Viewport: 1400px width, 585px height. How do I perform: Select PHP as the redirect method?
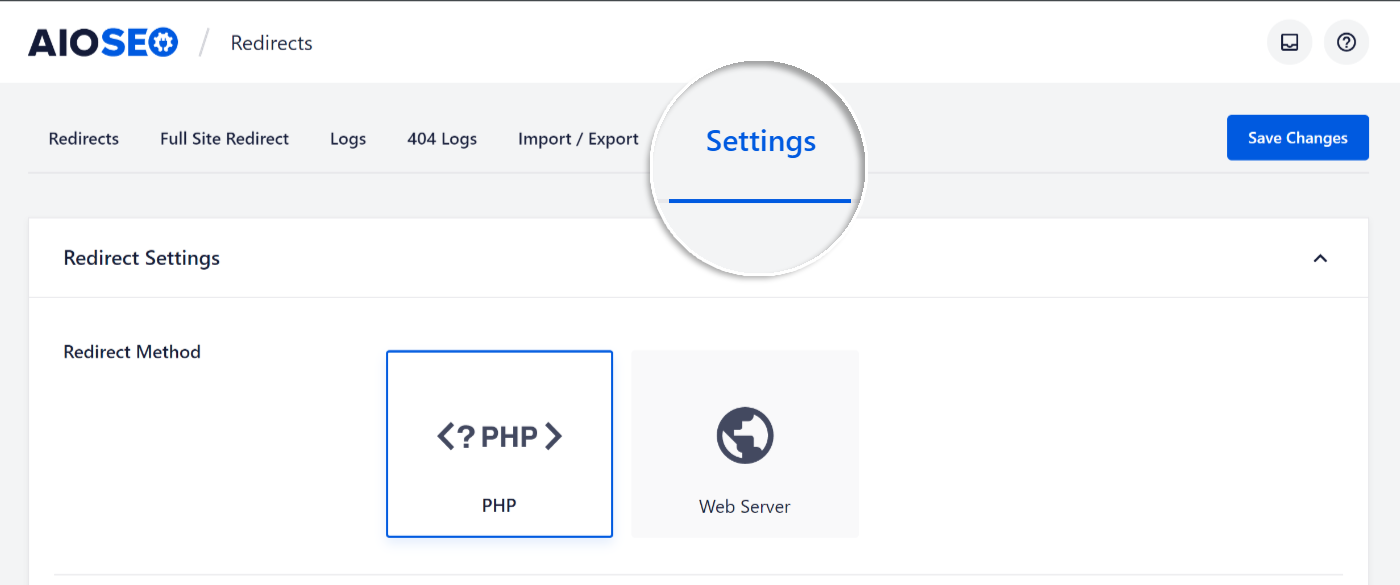pos(499,444)
